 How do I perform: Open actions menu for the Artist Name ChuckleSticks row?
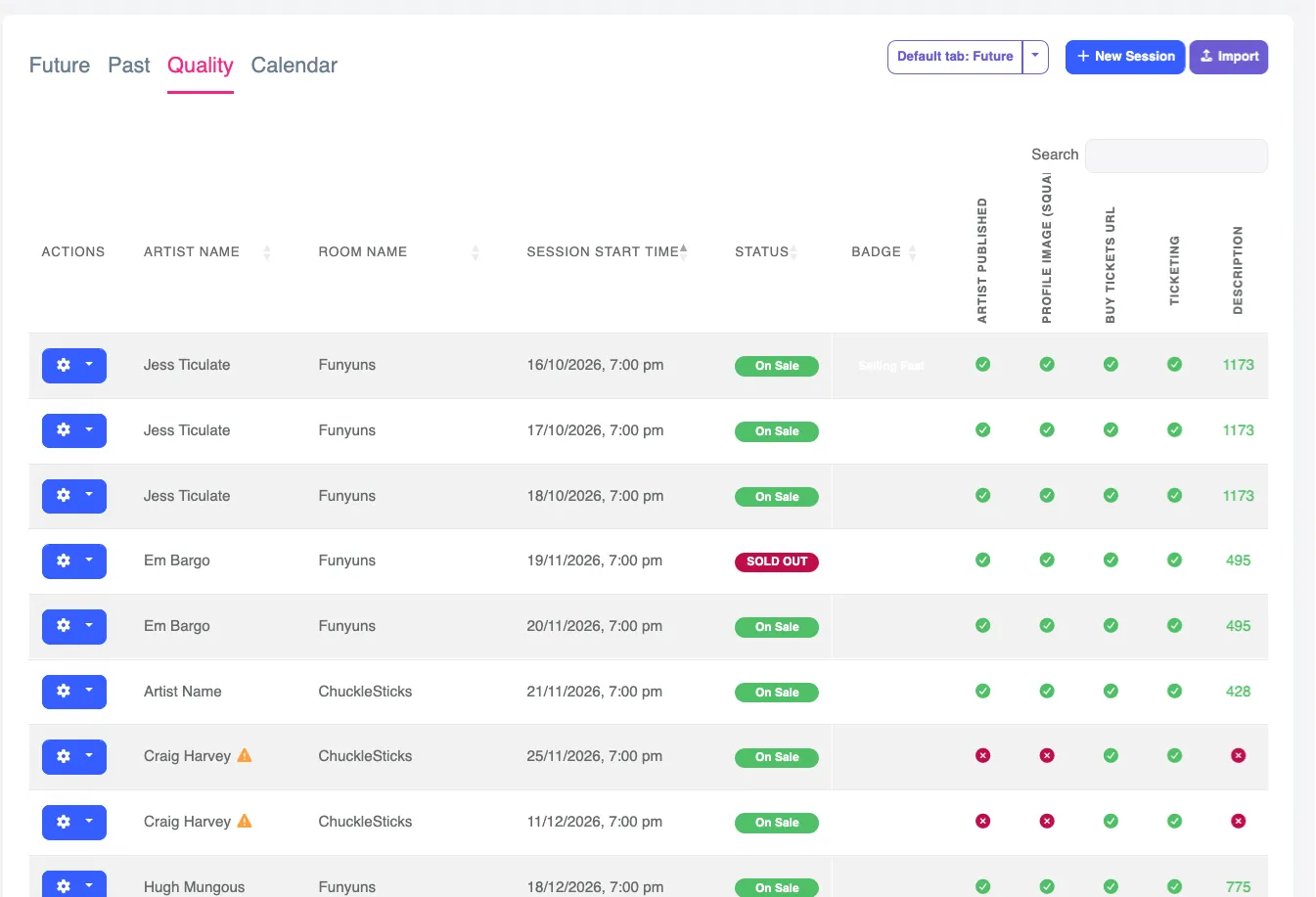(x=74, y=692)
